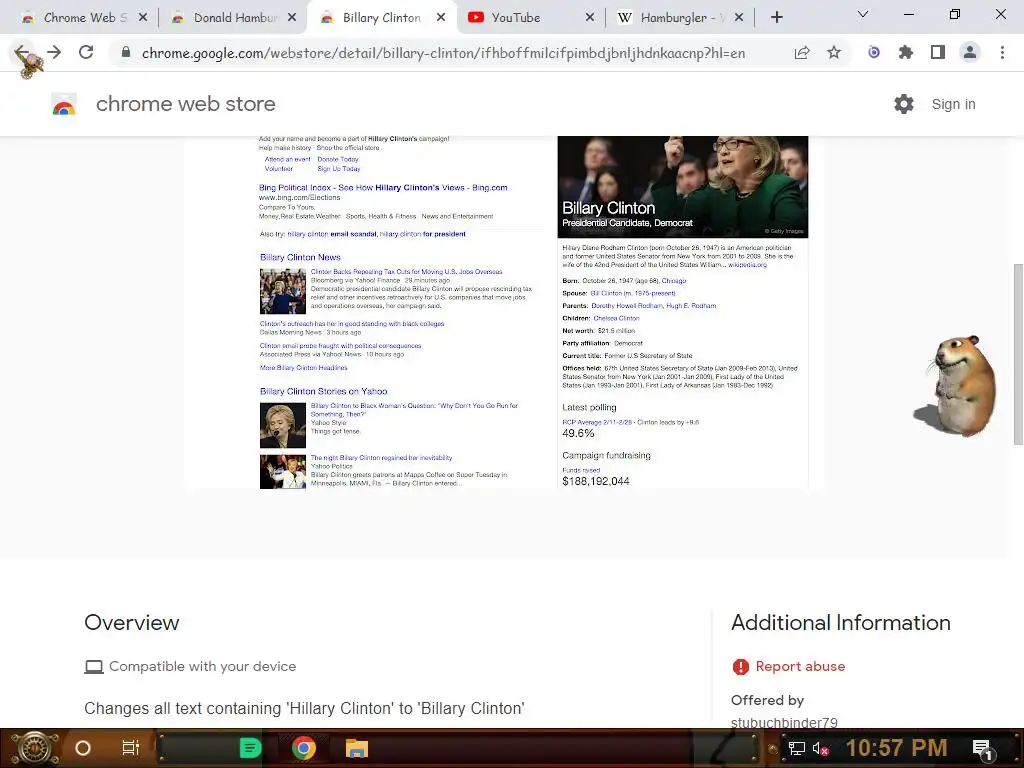Open notification center in taskbar
The height and width of the screenshot is (768, 1024).
(x=983, y=748)
